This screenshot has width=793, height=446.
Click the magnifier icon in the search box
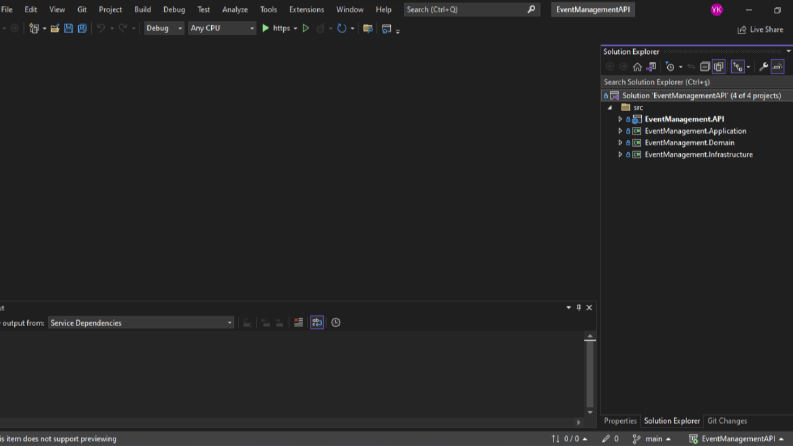(531, 9)
